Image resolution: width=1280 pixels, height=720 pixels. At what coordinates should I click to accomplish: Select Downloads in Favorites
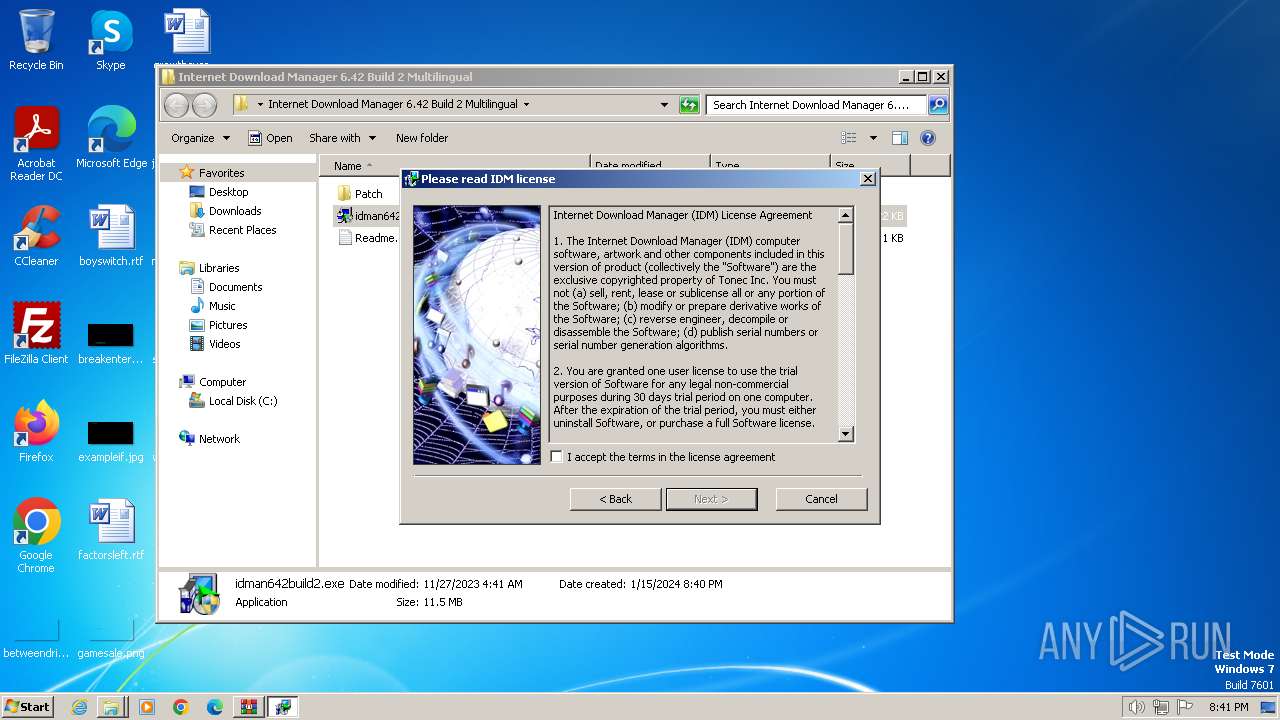point(235,211)
